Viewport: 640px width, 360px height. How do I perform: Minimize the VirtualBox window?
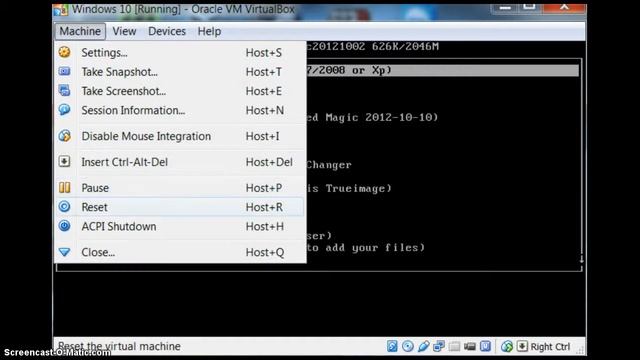click(x=505, y=7)
